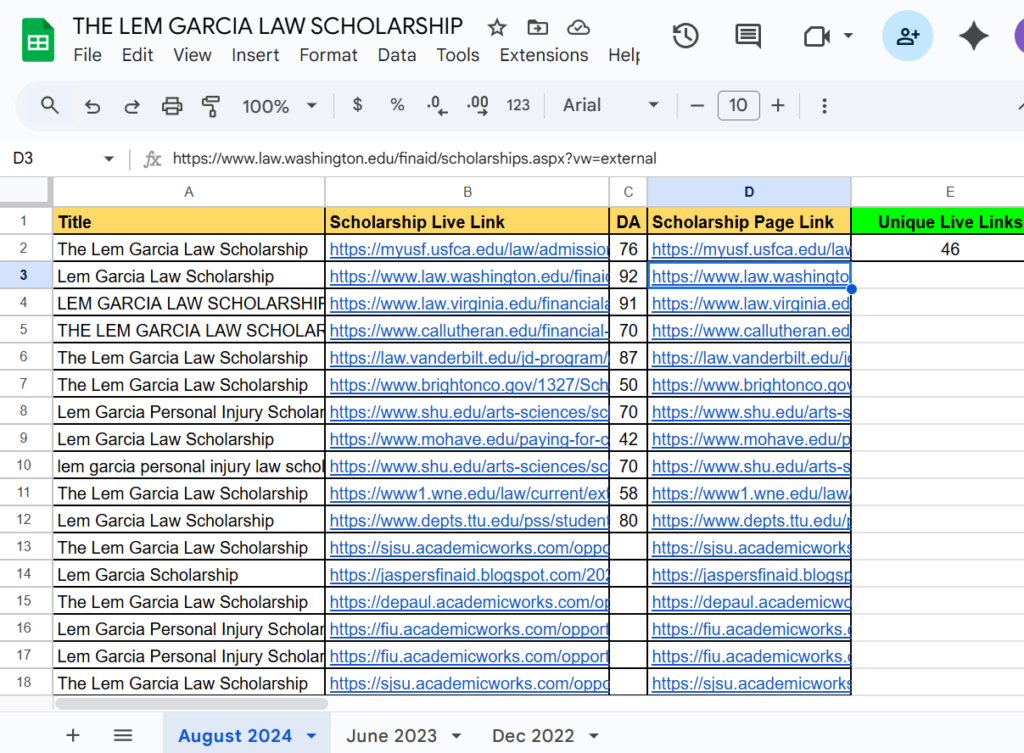Increase font size with plus button
This screenshot has width=1024, height=753.
point(778,105)
